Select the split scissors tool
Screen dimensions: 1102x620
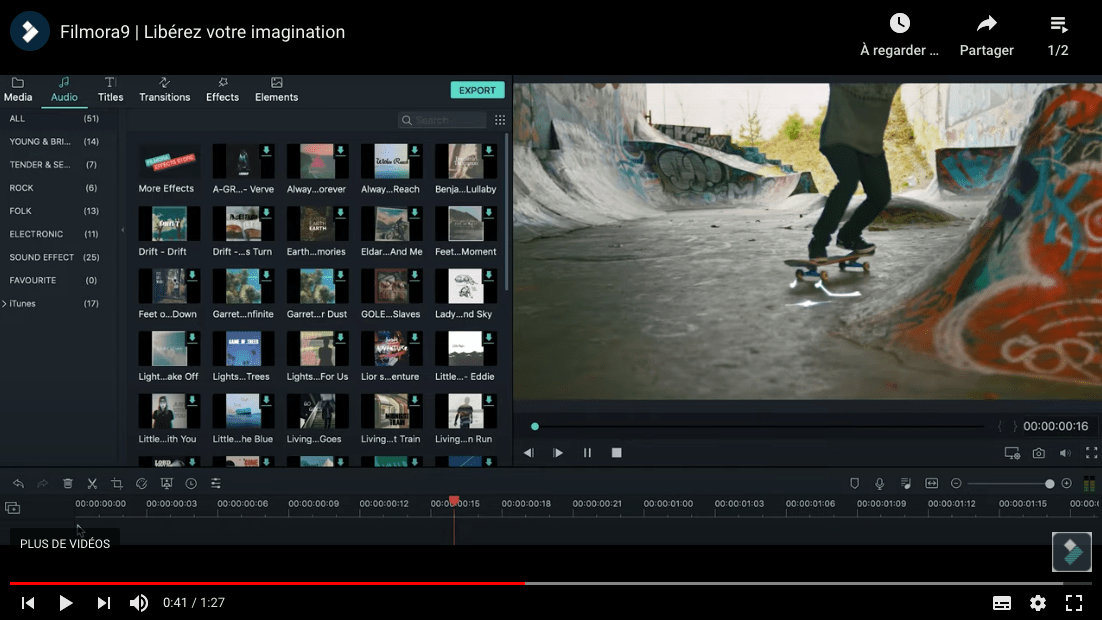coord(92,484)
